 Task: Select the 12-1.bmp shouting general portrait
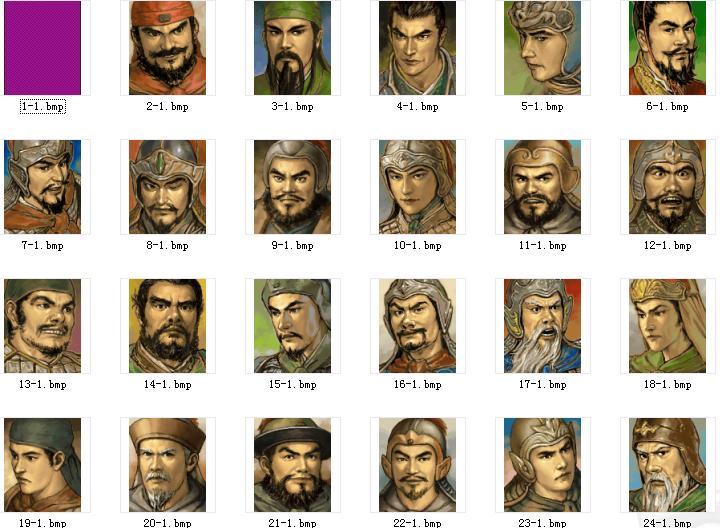[667, 187]
